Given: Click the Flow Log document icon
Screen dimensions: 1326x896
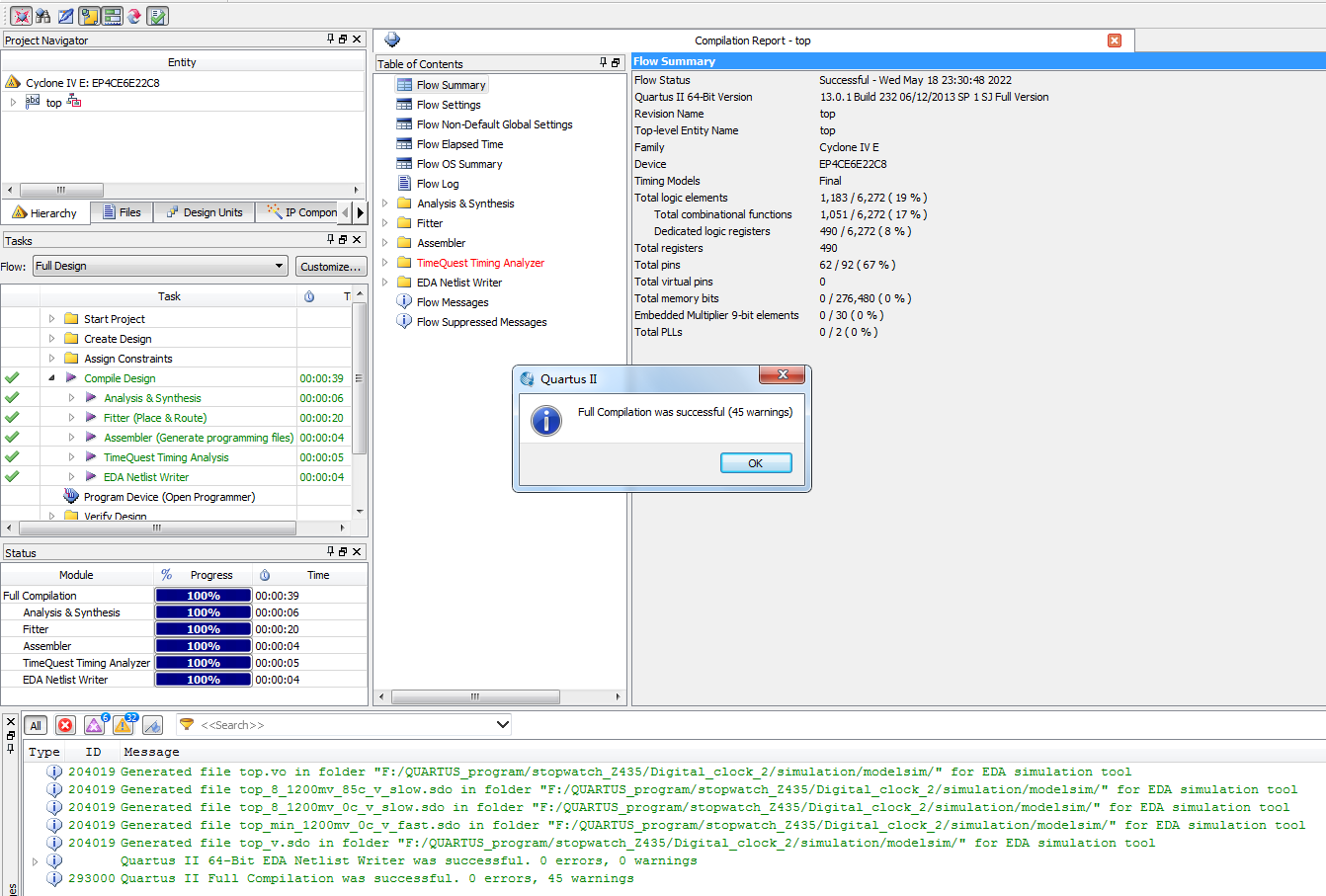Looking at the screenshot, I should [x=404, y=183].
